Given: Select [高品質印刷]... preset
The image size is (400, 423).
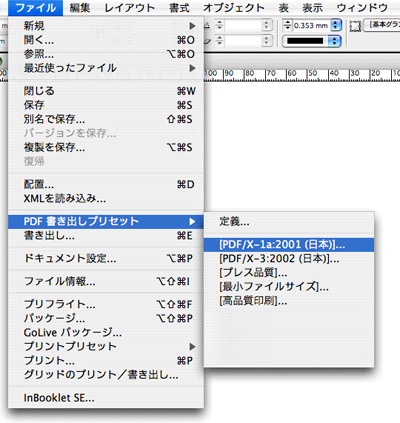Looking at the screenshot, I should click(x=289, y=301).
